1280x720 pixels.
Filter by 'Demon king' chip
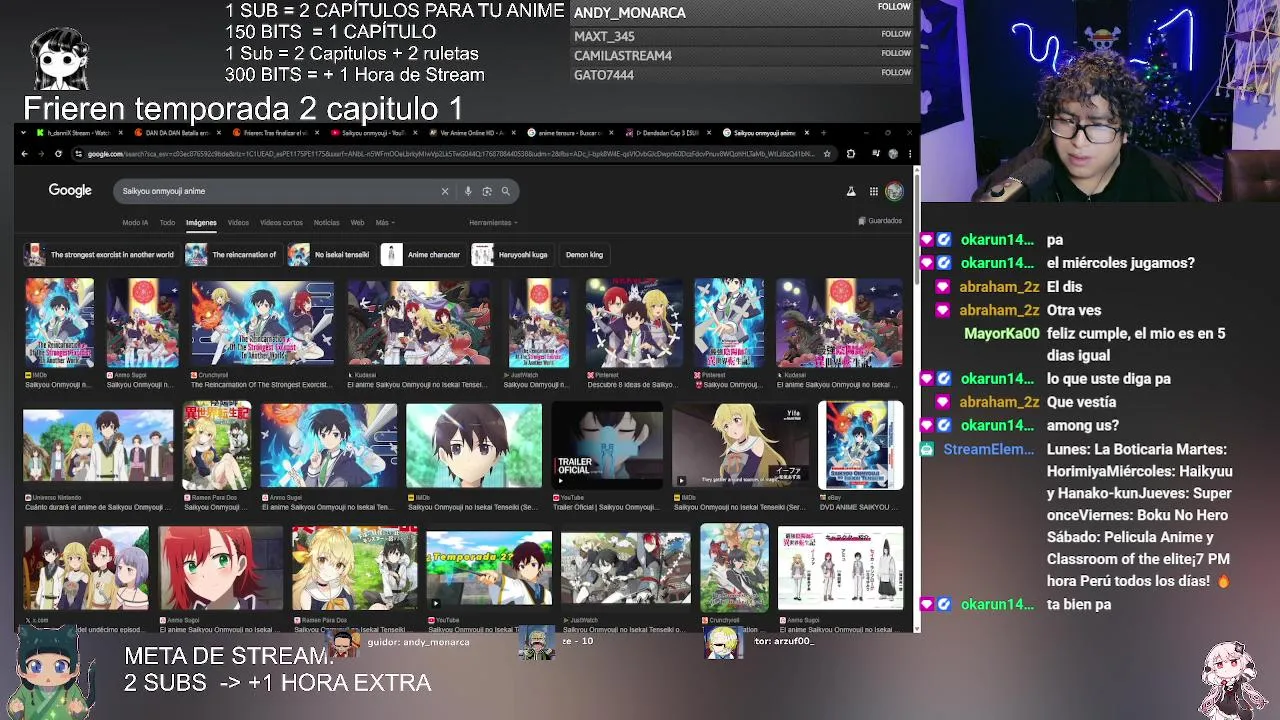click(x=584, y=255)
